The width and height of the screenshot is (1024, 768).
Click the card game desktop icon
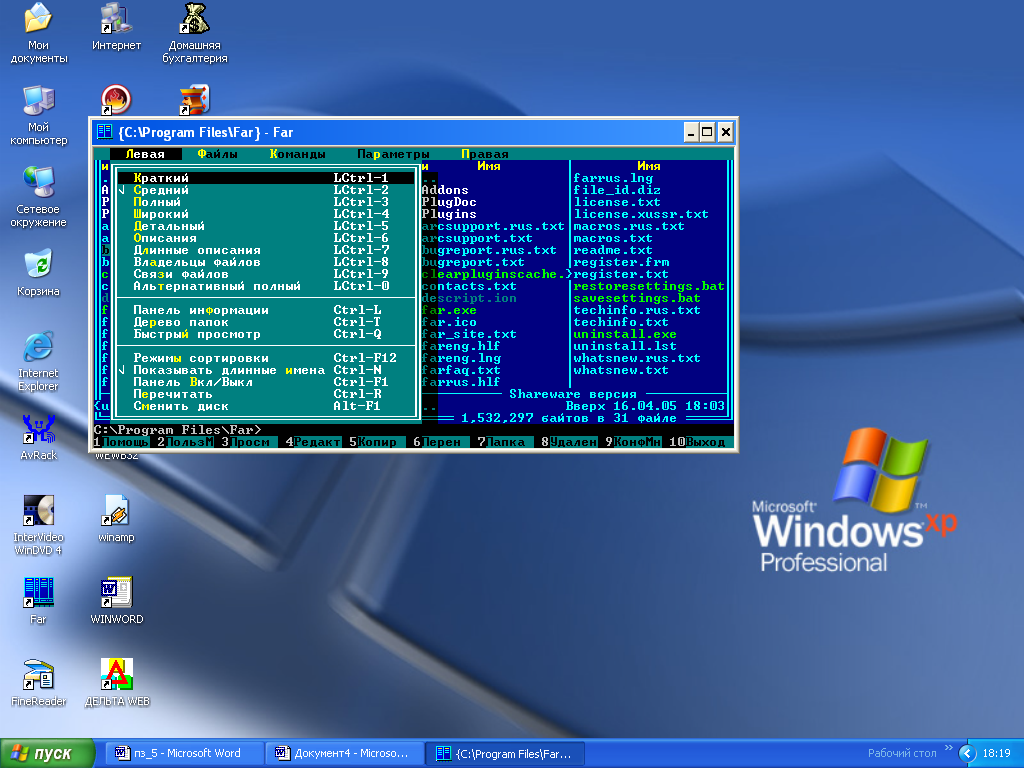pos(195,100)
